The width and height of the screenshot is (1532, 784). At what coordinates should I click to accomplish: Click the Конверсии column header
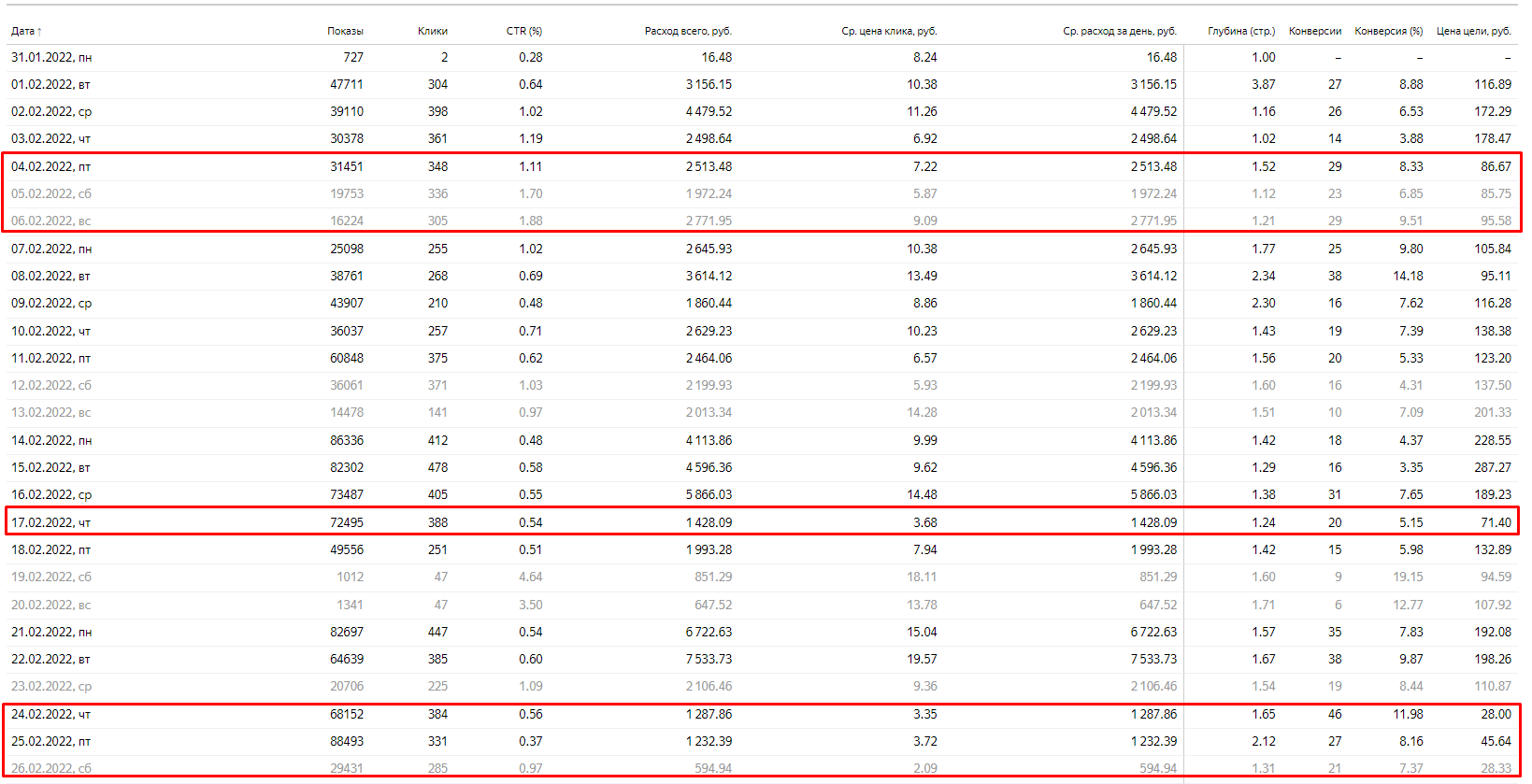(1314, 32)
